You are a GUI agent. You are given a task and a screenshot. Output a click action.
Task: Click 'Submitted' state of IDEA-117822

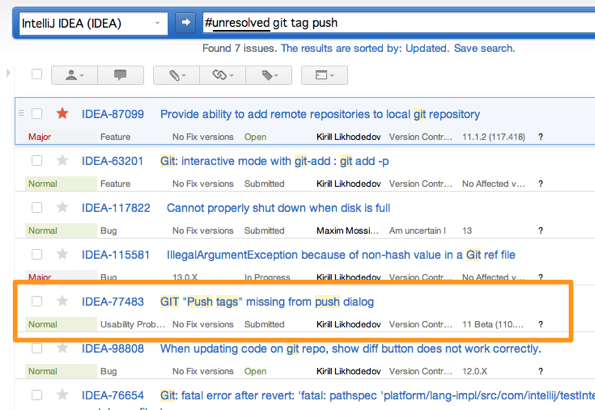pos(264,231)
